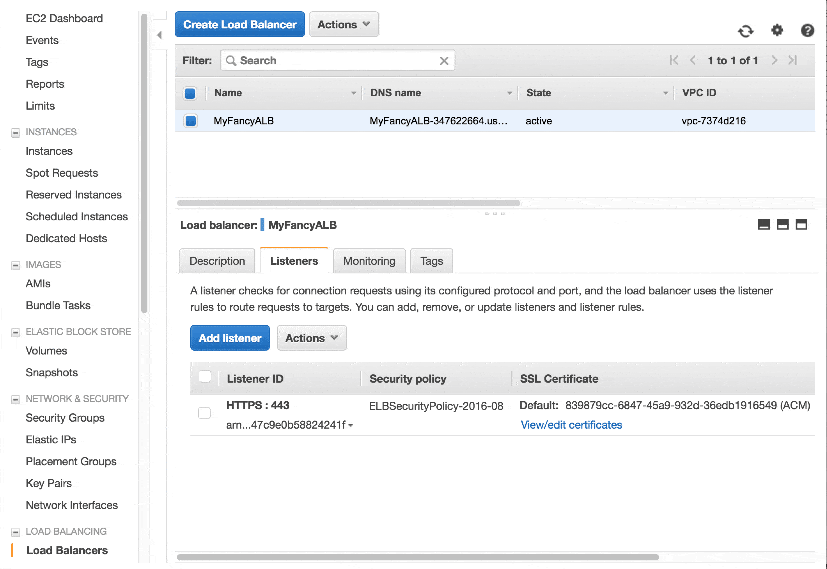Image resolution: width=827 pixels, height=569 pixels.
Task: Collapse the INSTANCES sidebar section
Action: (15, 132)
